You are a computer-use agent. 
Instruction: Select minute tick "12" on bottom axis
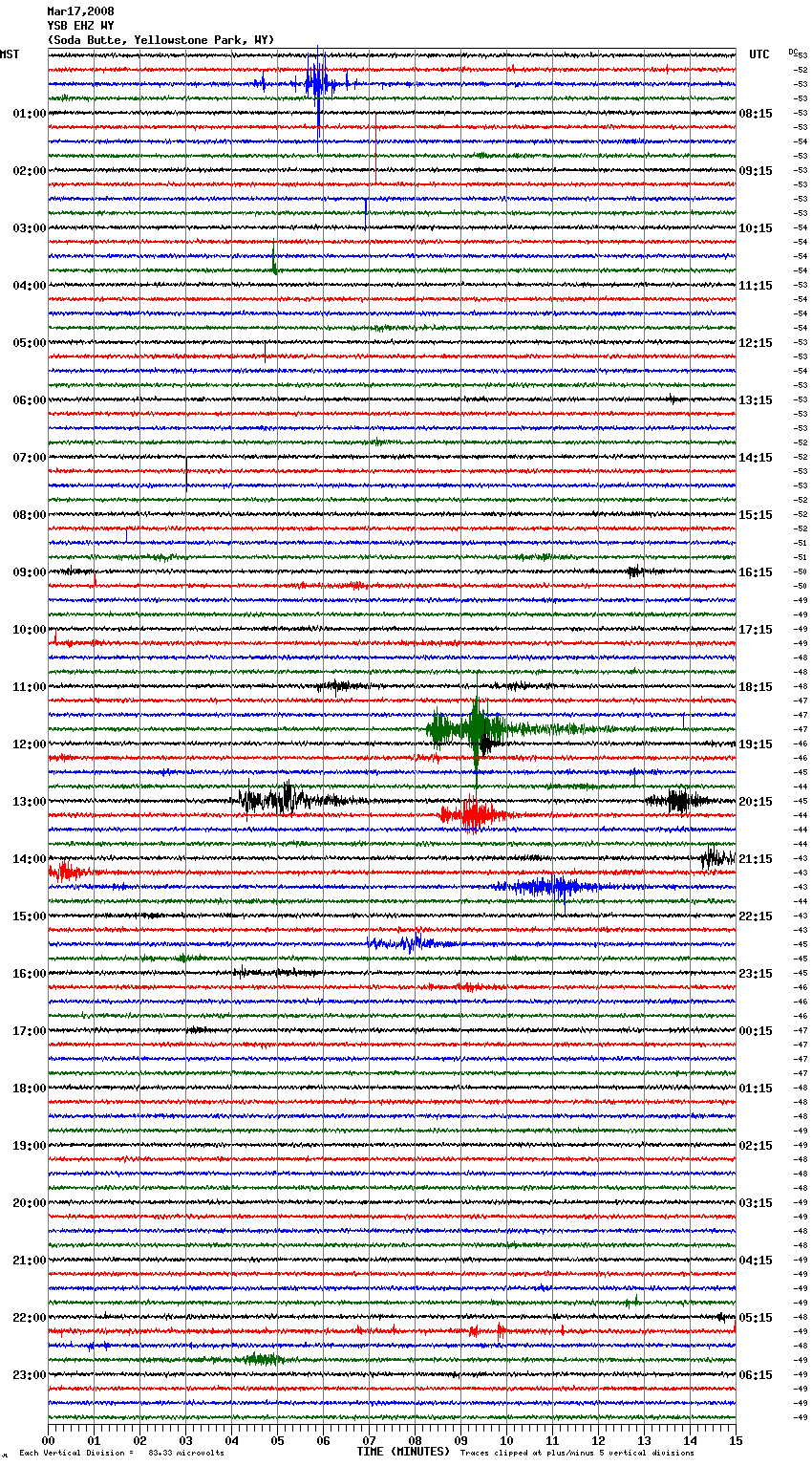(598, 1440)
